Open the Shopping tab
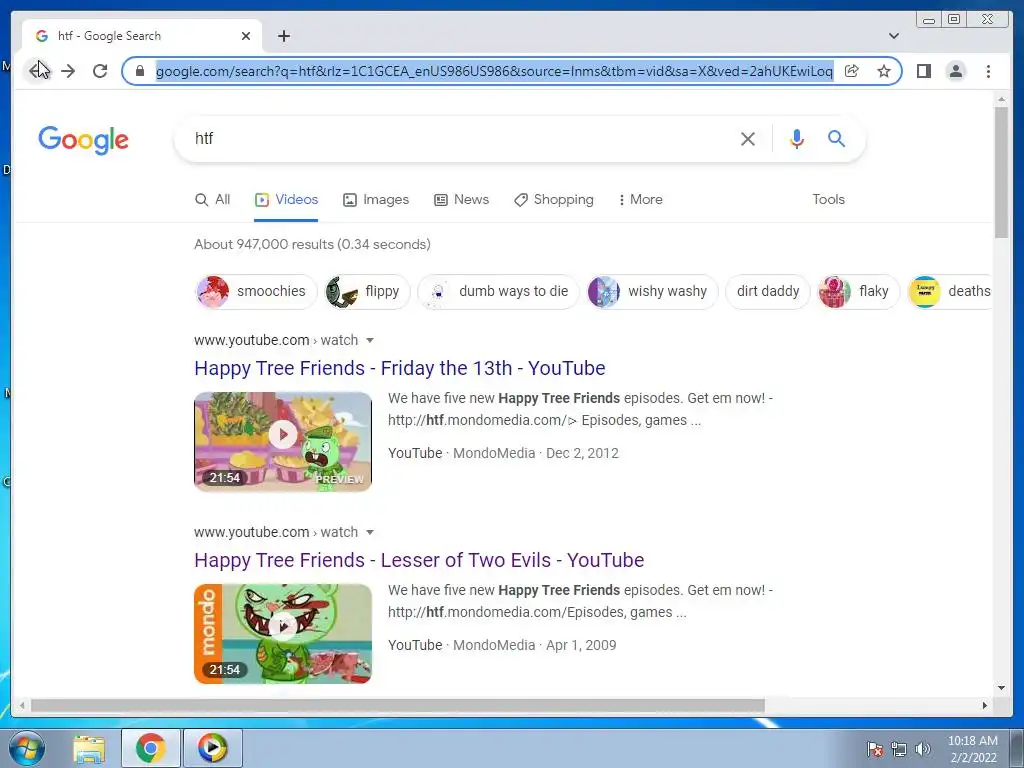 tap(553, 199)
